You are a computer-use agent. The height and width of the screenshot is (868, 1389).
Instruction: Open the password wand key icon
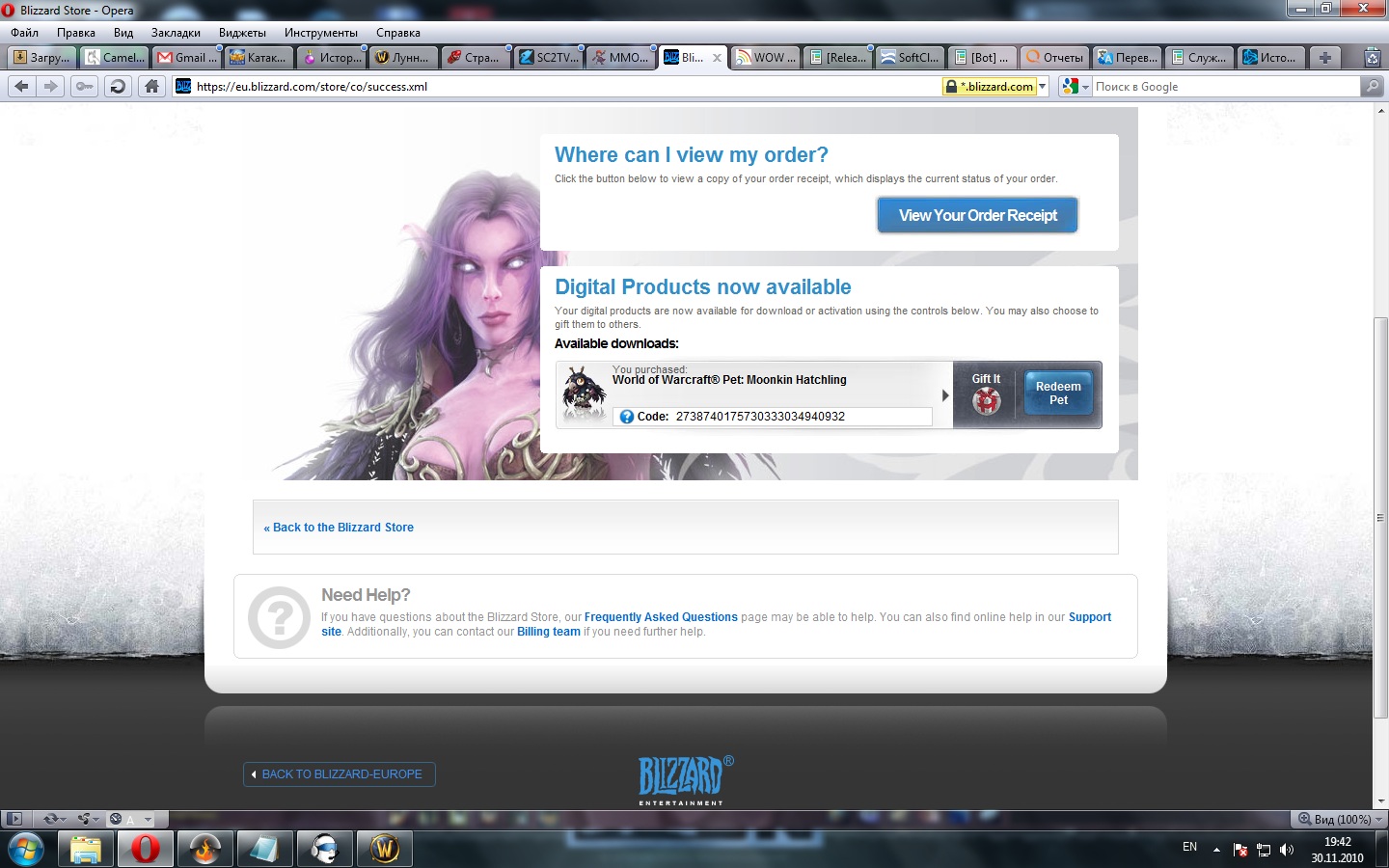(x=85, y=86)
